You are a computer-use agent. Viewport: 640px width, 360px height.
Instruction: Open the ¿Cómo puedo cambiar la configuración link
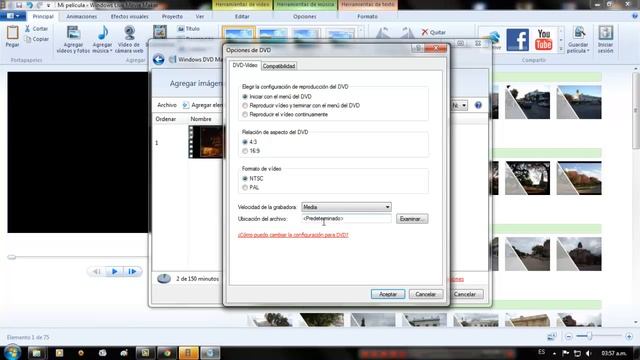click(x=293, y=235)
